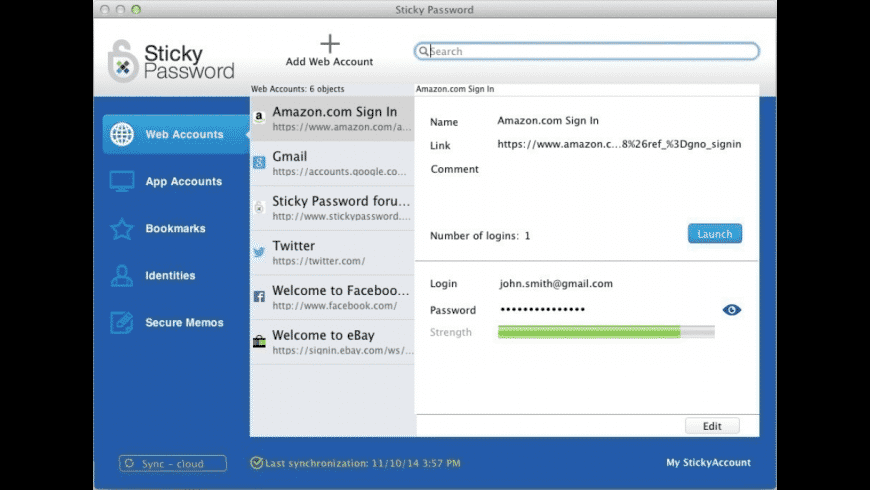
Task: Select the Welcome to eBay entry
Action: coord(332,342)
